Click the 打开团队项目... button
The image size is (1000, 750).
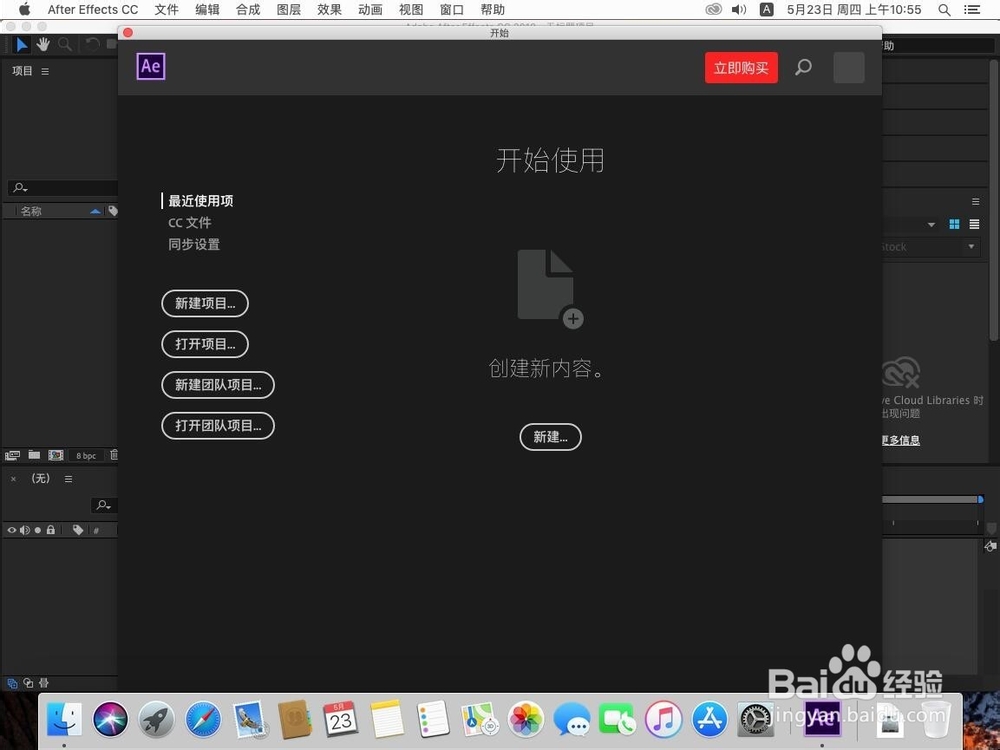[x=218, y=426]
